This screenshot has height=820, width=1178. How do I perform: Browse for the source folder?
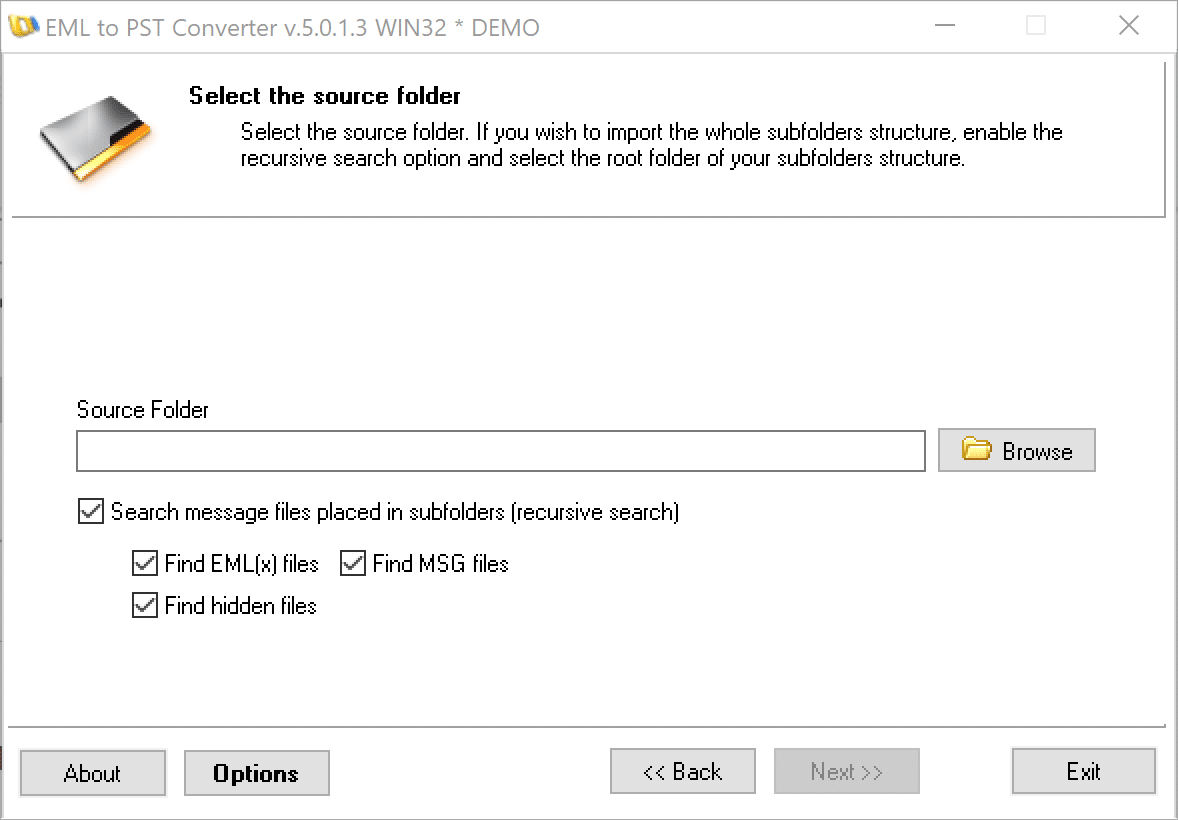pyautogui.click(x=1016, y=450)
